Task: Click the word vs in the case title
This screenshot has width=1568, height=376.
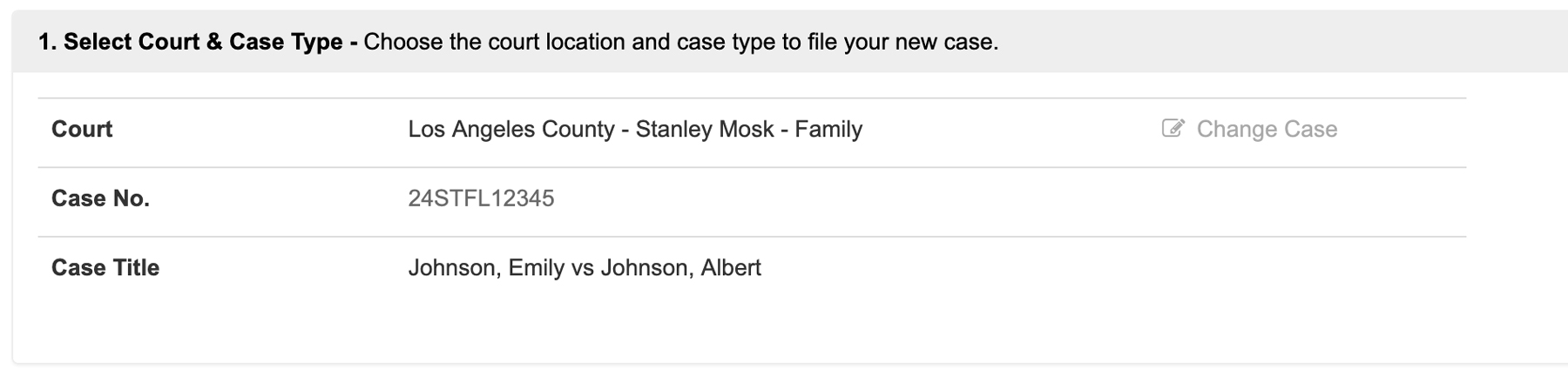Action: [583, 267]
